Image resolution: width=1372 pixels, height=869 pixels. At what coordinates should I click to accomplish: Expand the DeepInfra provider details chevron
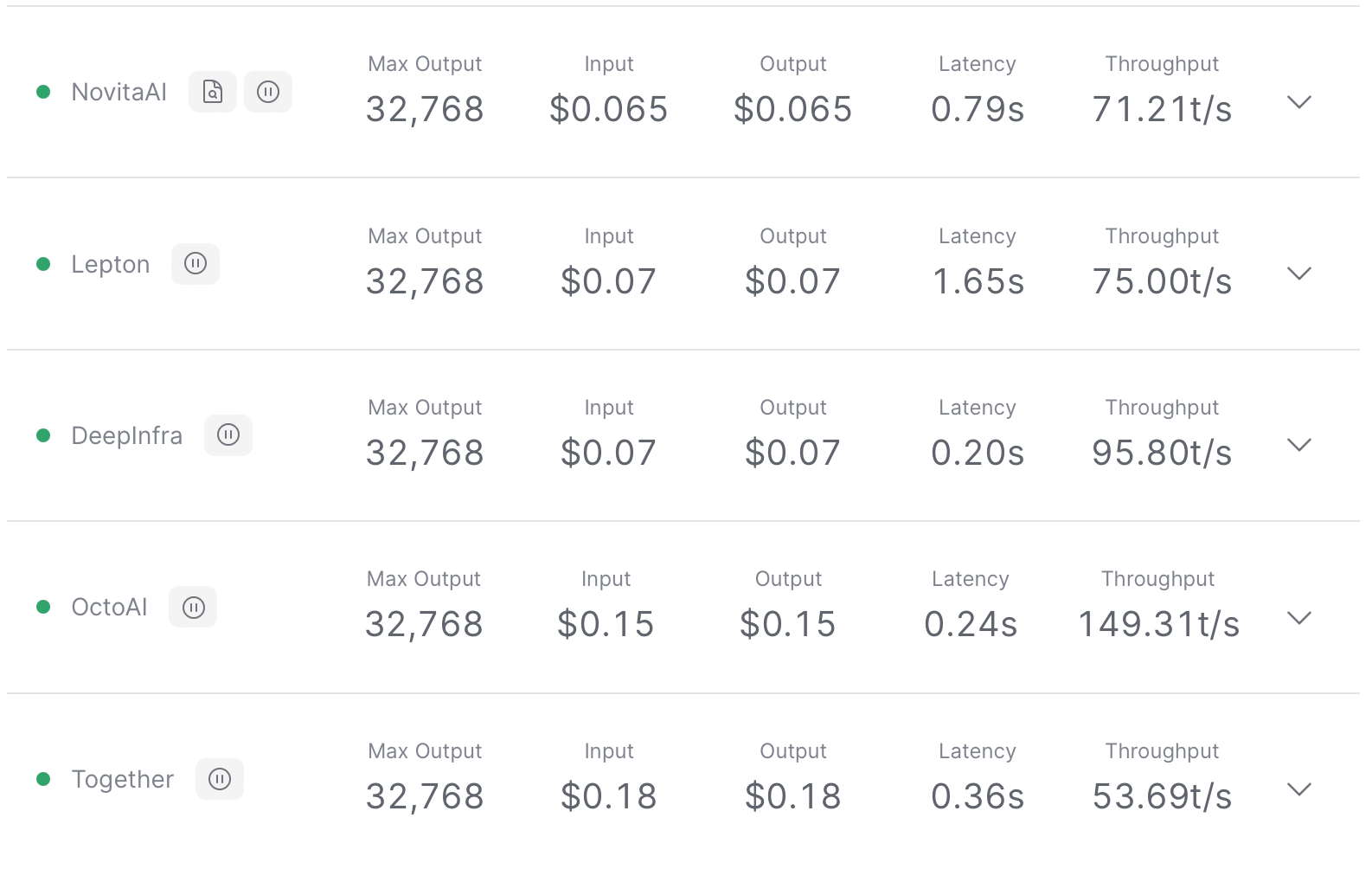click(x=1298, y=445)
